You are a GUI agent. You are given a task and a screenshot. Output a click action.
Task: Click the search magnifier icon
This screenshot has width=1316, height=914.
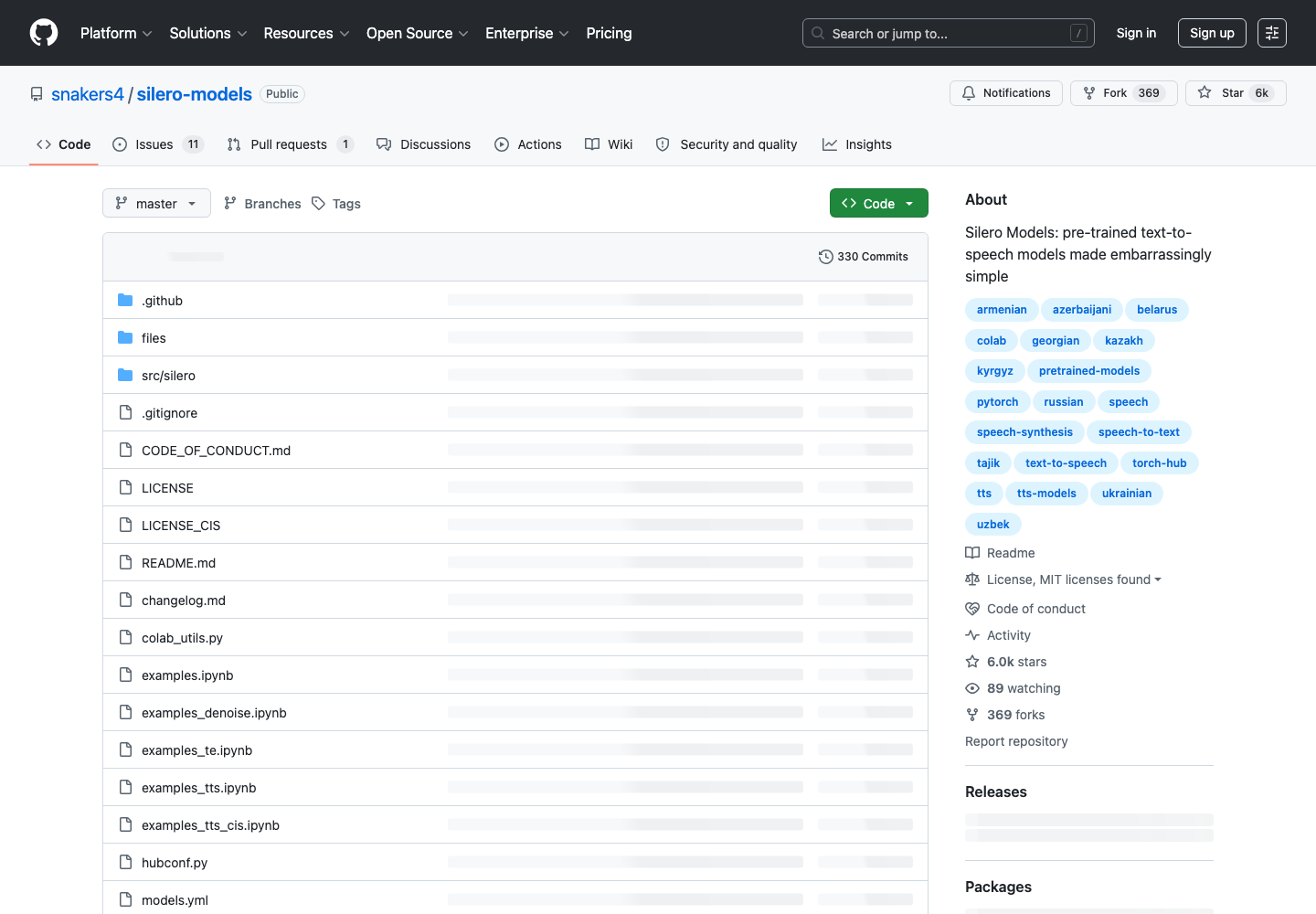tap(818, 33)
